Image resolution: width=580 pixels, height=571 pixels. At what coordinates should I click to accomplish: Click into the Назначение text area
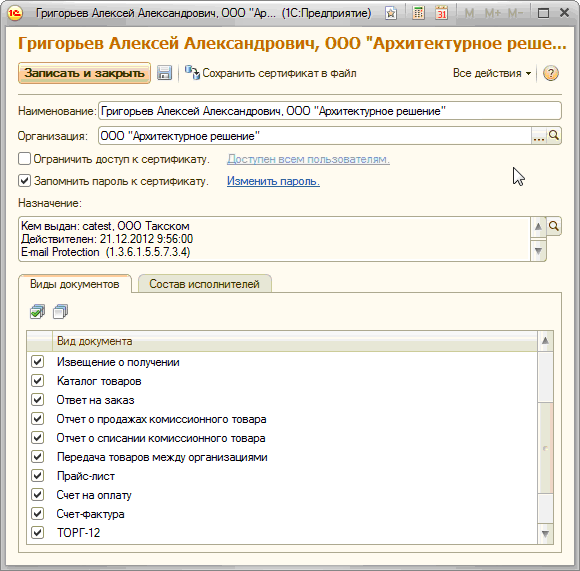point(274,239)
